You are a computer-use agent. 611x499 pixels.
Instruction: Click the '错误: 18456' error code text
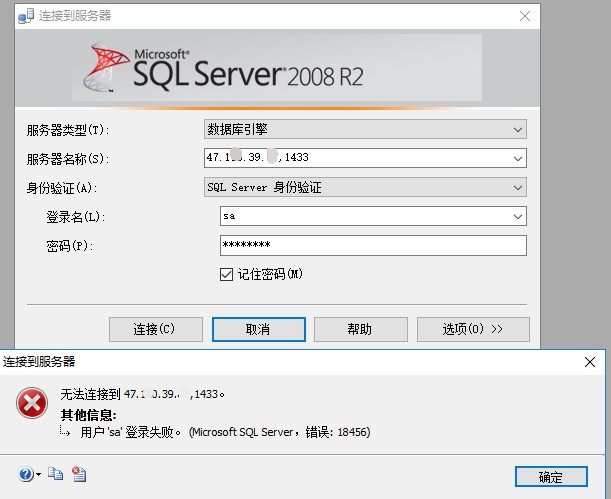click(x=337, y=432)
